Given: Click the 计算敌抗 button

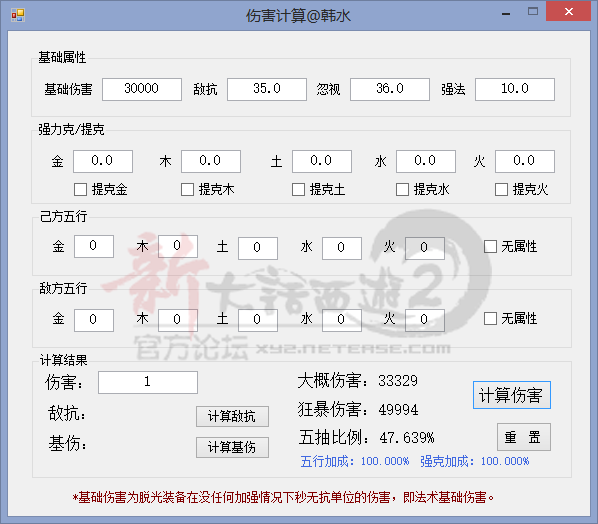Looking at the screenshot, I should [x=232, y=416].
